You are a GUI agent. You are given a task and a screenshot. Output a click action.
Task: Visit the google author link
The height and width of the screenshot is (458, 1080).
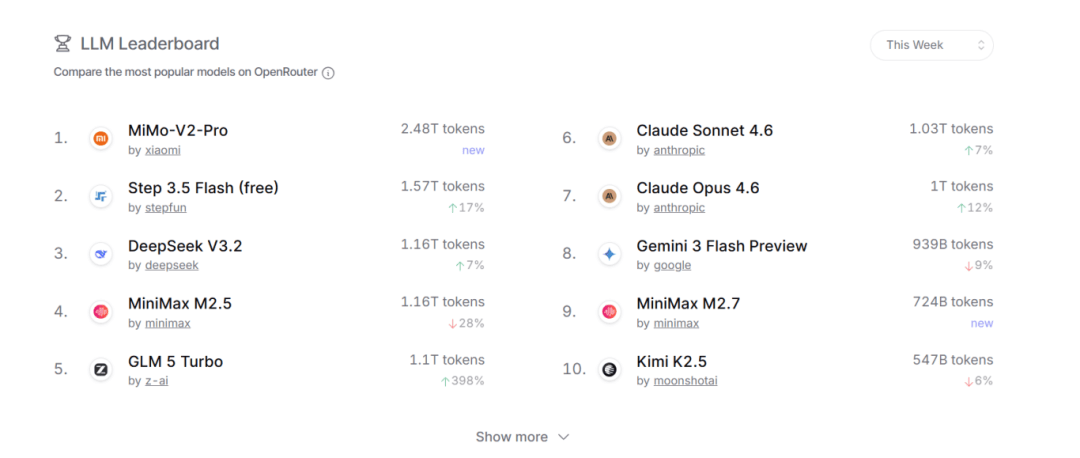(672, 265)
